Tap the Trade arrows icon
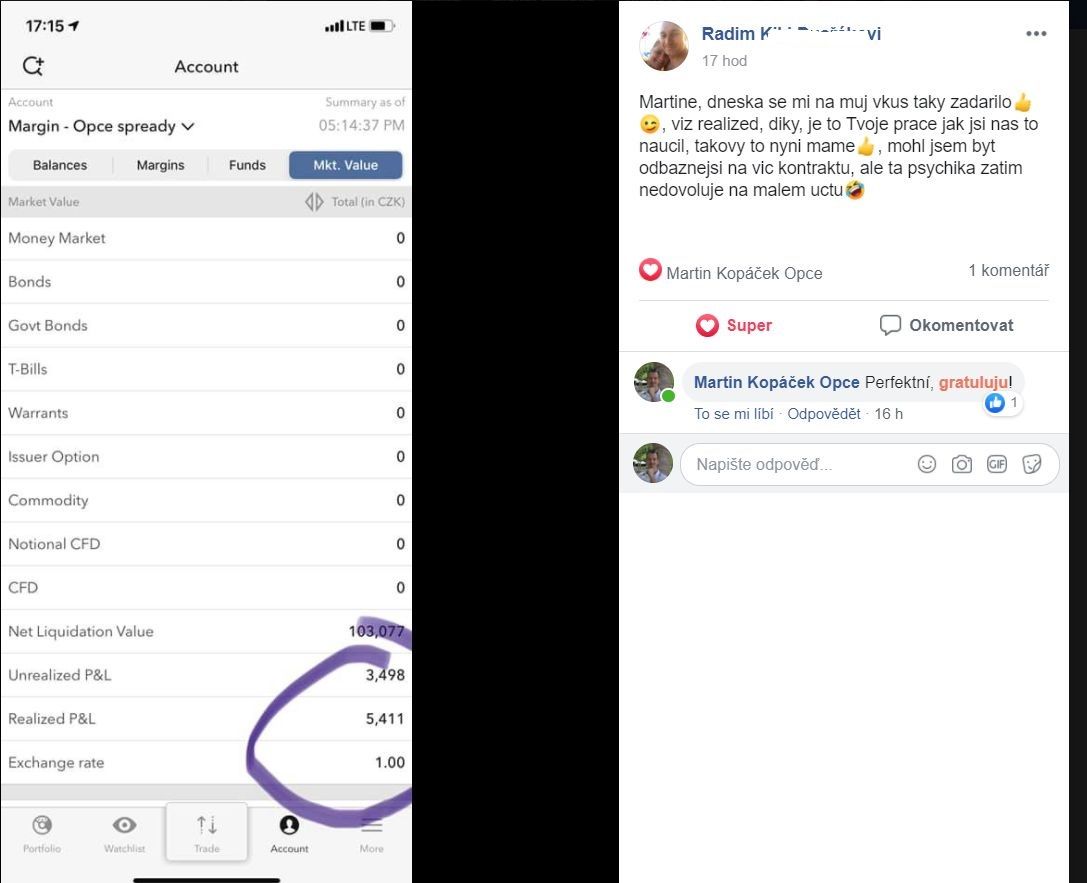This screenshot has width=1087, height=883. click(207, 825)
